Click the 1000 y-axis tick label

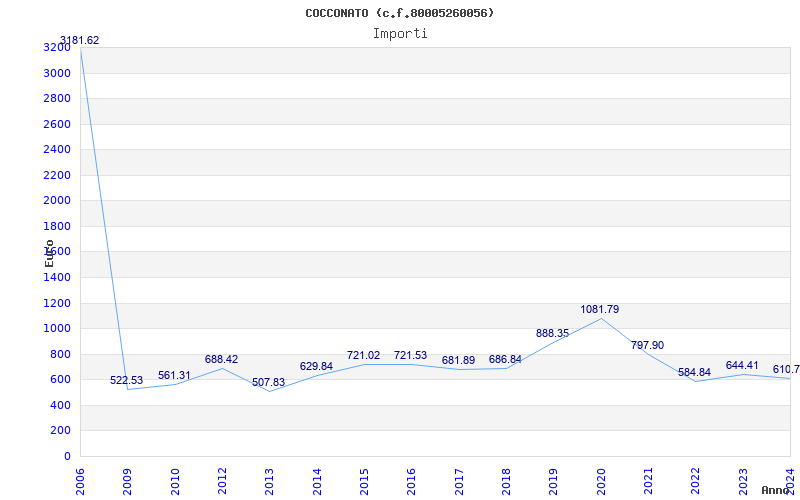pos(57,329)
